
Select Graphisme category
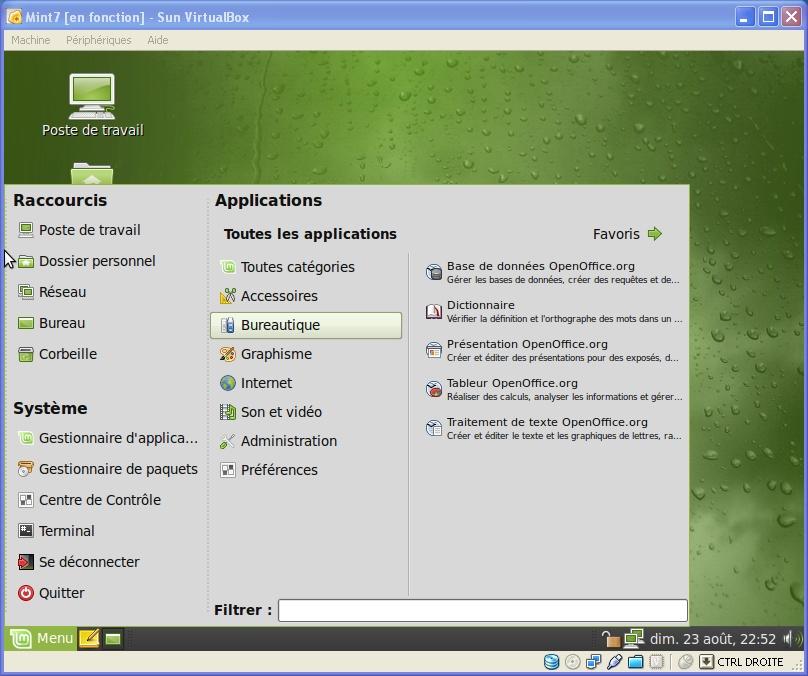click(x=306, y=354)
